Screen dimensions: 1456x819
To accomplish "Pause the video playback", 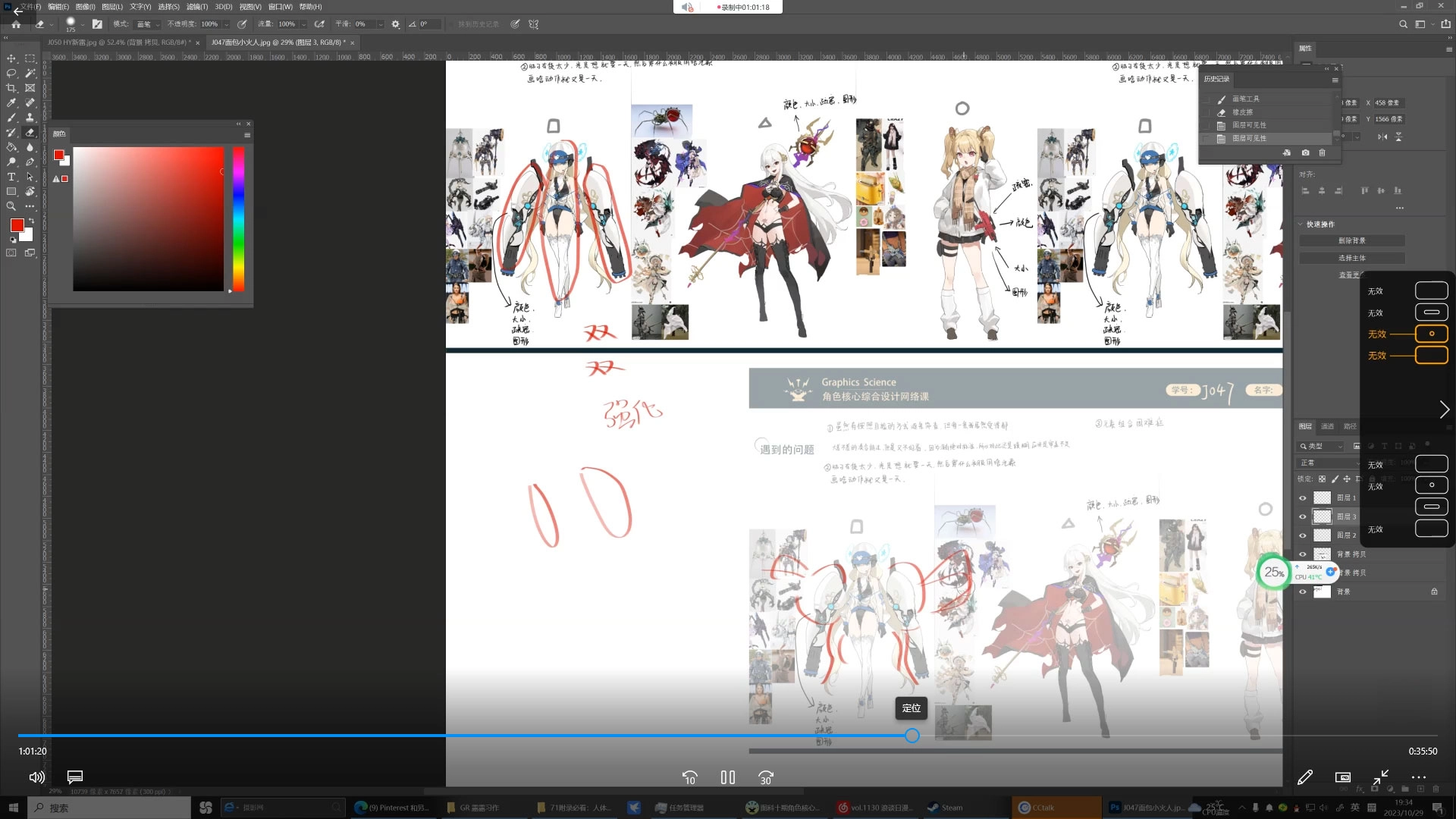I will click(727, 777).
